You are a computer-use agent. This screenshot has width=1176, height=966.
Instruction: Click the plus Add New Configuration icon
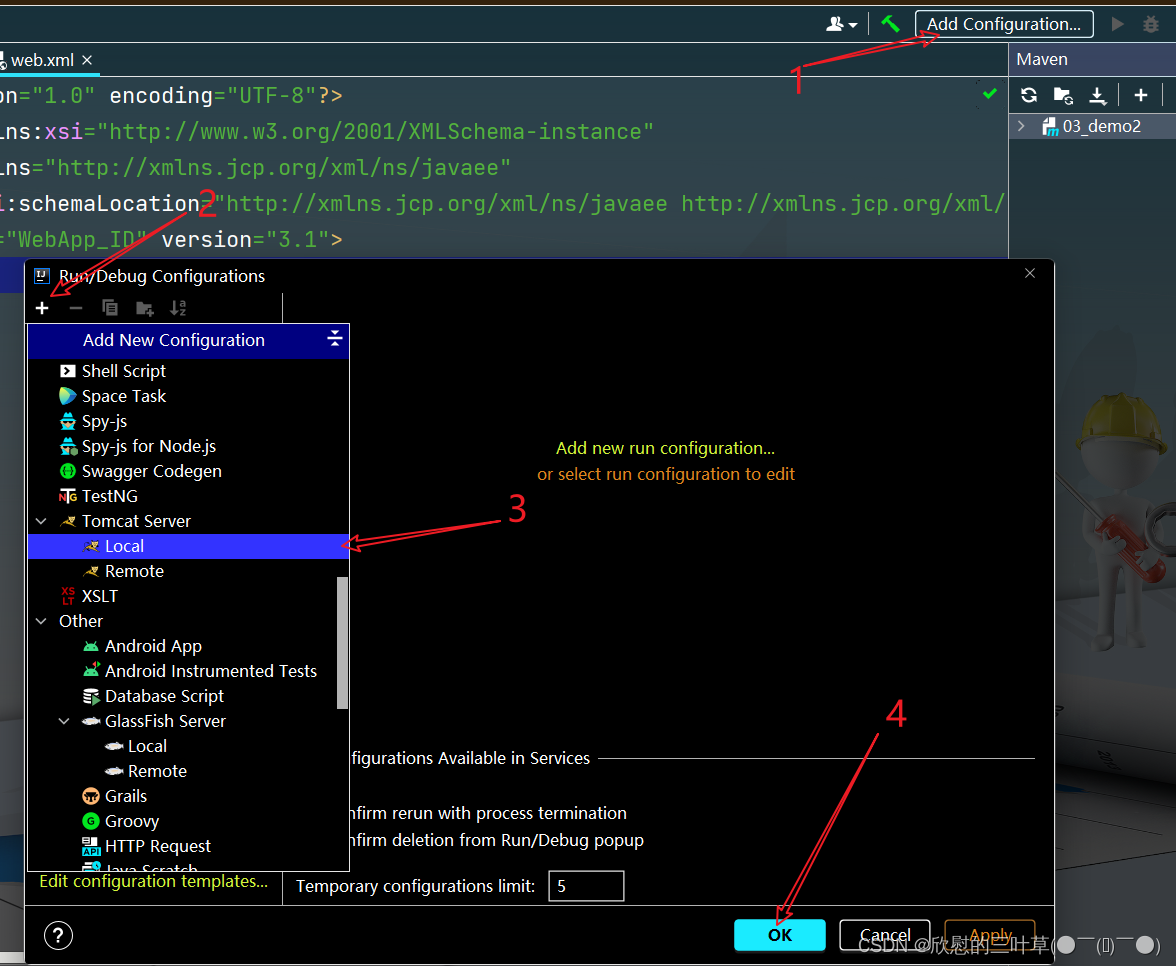(42, 308)
